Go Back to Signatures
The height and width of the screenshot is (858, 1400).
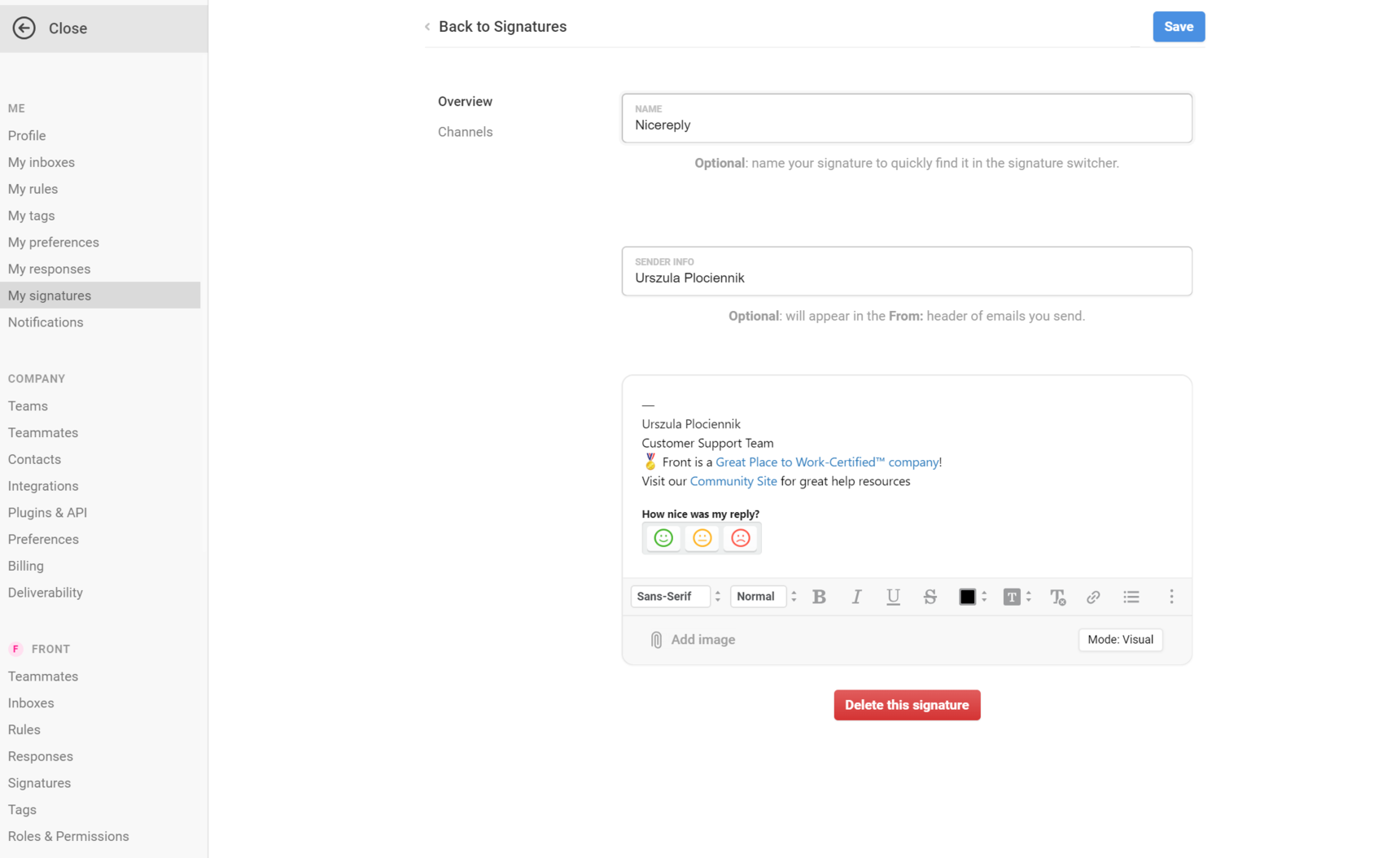(502, 27)
